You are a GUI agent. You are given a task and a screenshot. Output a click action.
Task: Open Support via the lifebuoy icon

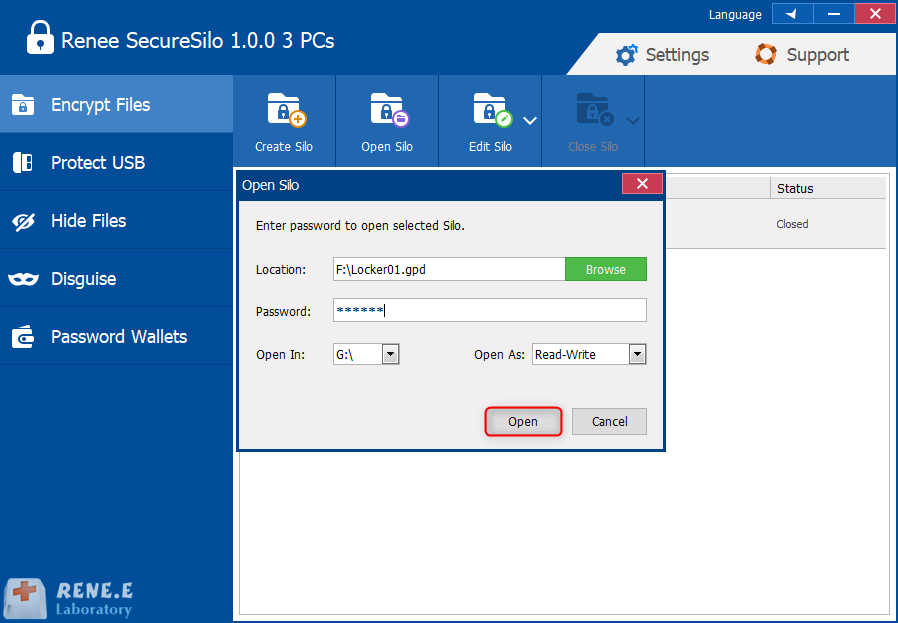766,55
